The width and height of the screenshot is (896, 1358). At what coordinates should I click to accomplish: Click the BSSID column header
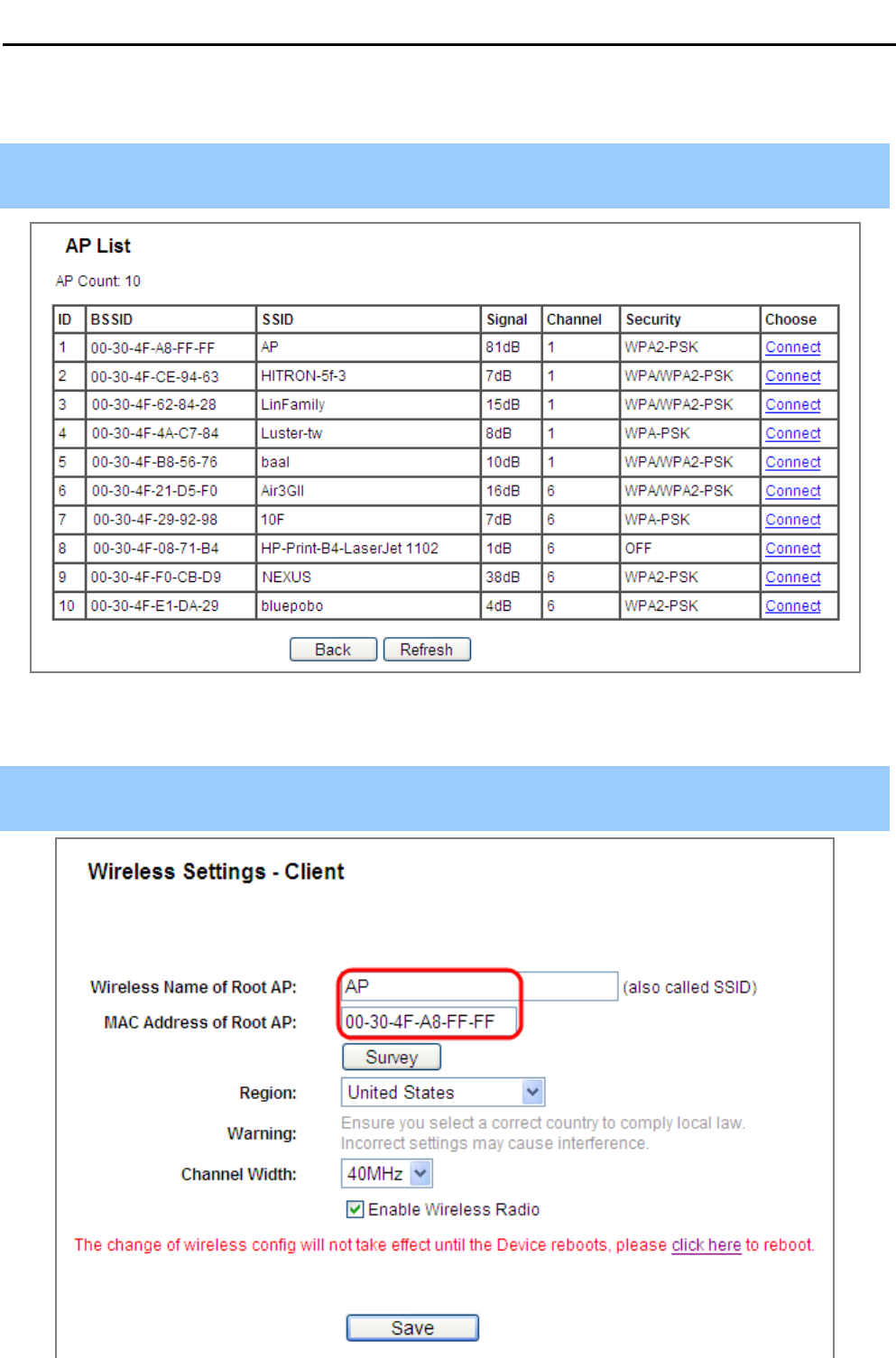point(171,319)
